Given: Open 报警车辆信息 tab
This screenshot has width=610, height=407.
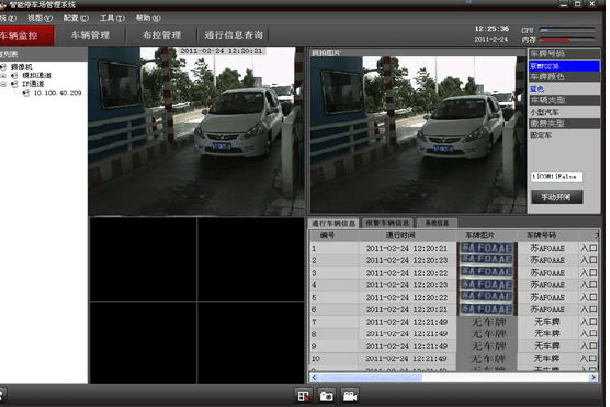Looking at the screenshot, I should [387, 223].
